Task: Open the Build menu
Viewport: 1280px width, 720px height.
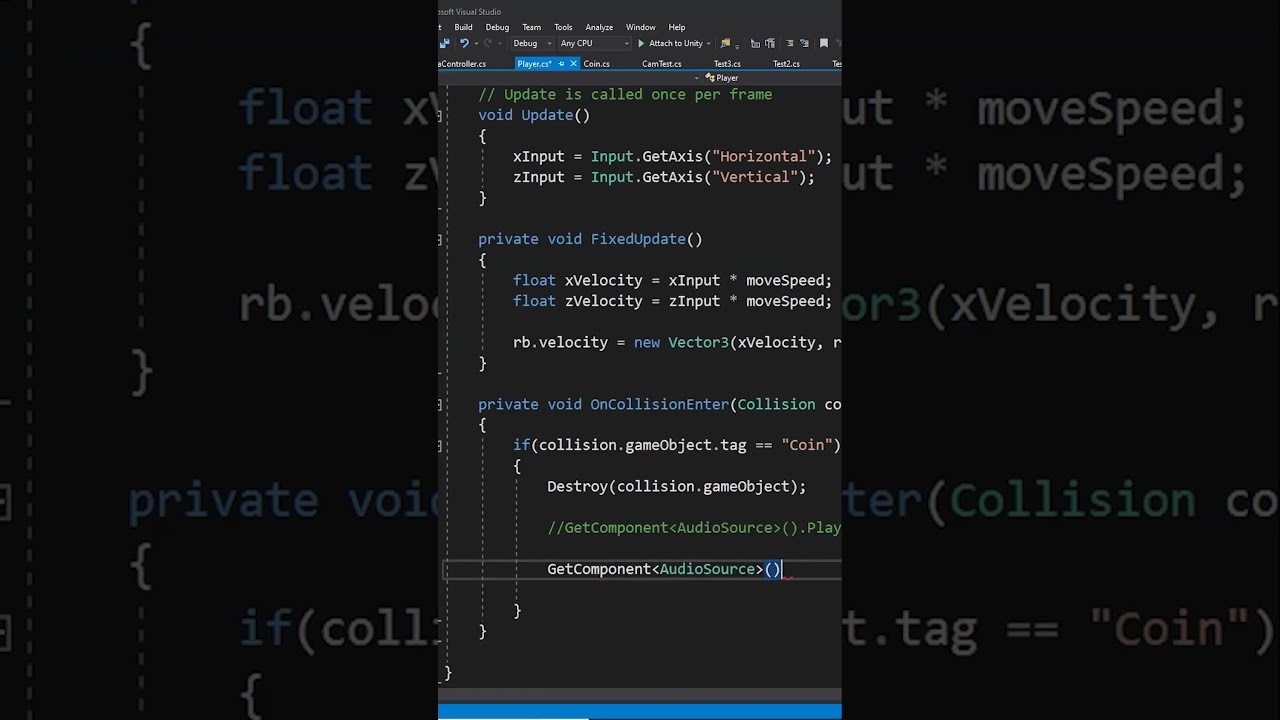Action: click(x=463, y=27)
